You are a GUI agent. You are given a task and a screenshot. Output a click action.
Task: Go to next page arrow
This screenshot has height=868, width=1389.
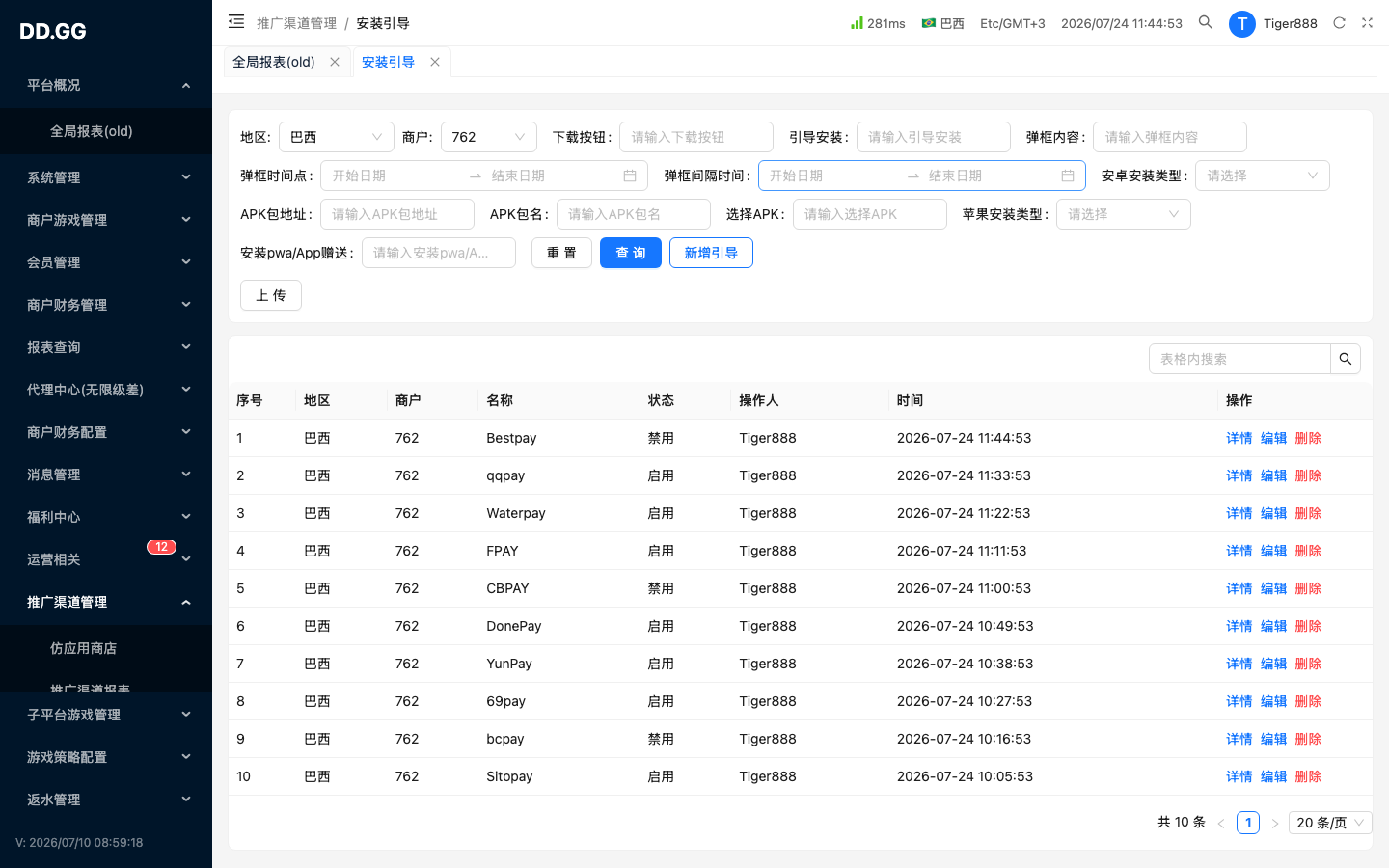(x=1275, y=823)
